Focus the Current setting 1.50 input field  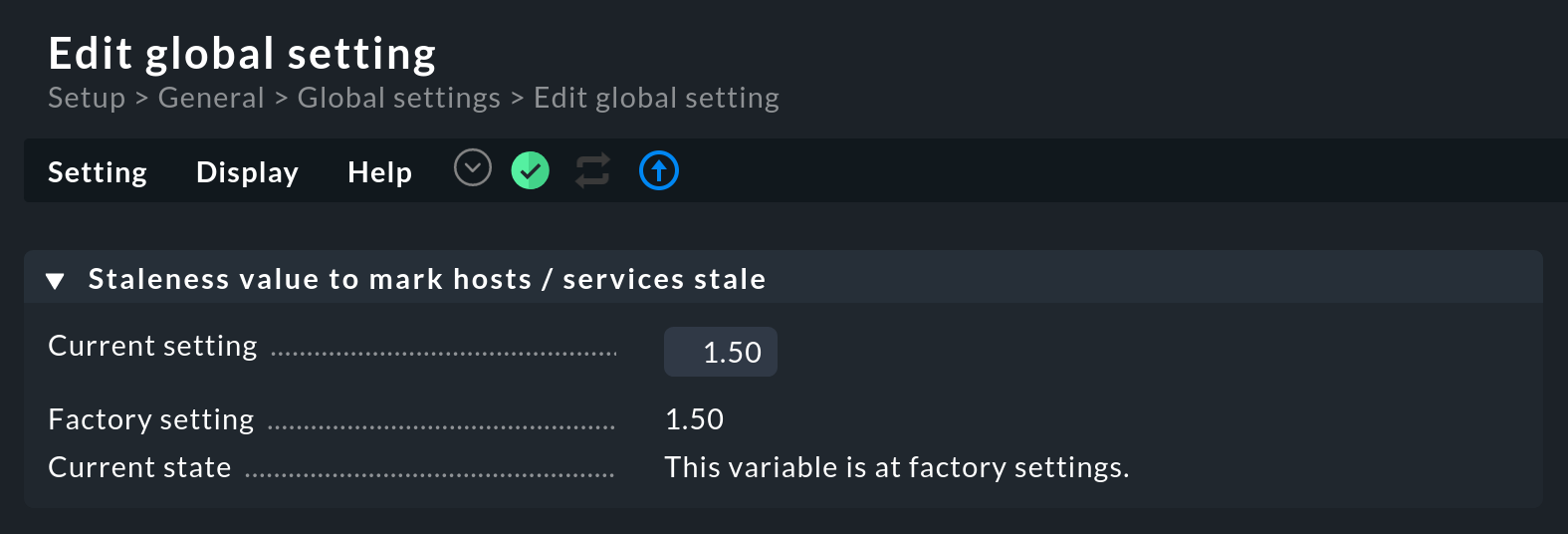[x=720, y=353]
